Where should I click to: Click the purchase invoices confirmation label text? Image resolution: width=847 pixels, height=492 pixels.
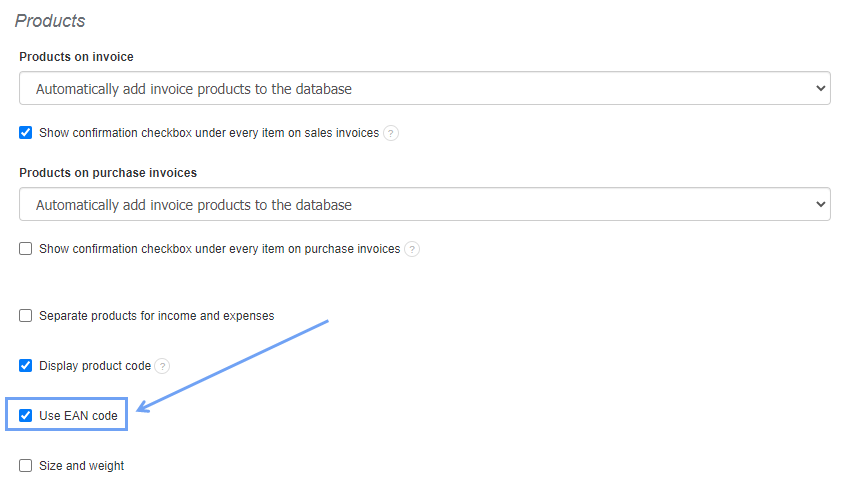coord(219,249)
